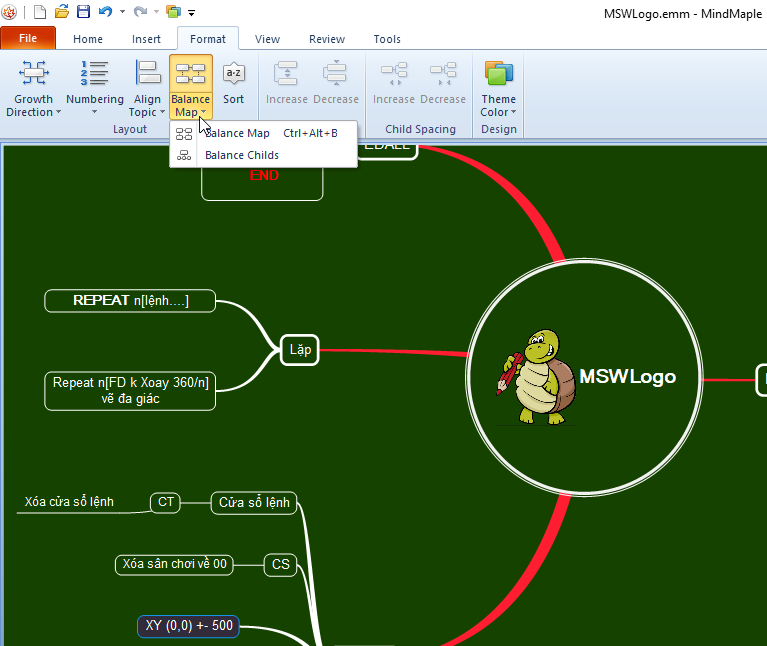Select the turtle image in central topic
767x646 pixels.
(537, 377)
